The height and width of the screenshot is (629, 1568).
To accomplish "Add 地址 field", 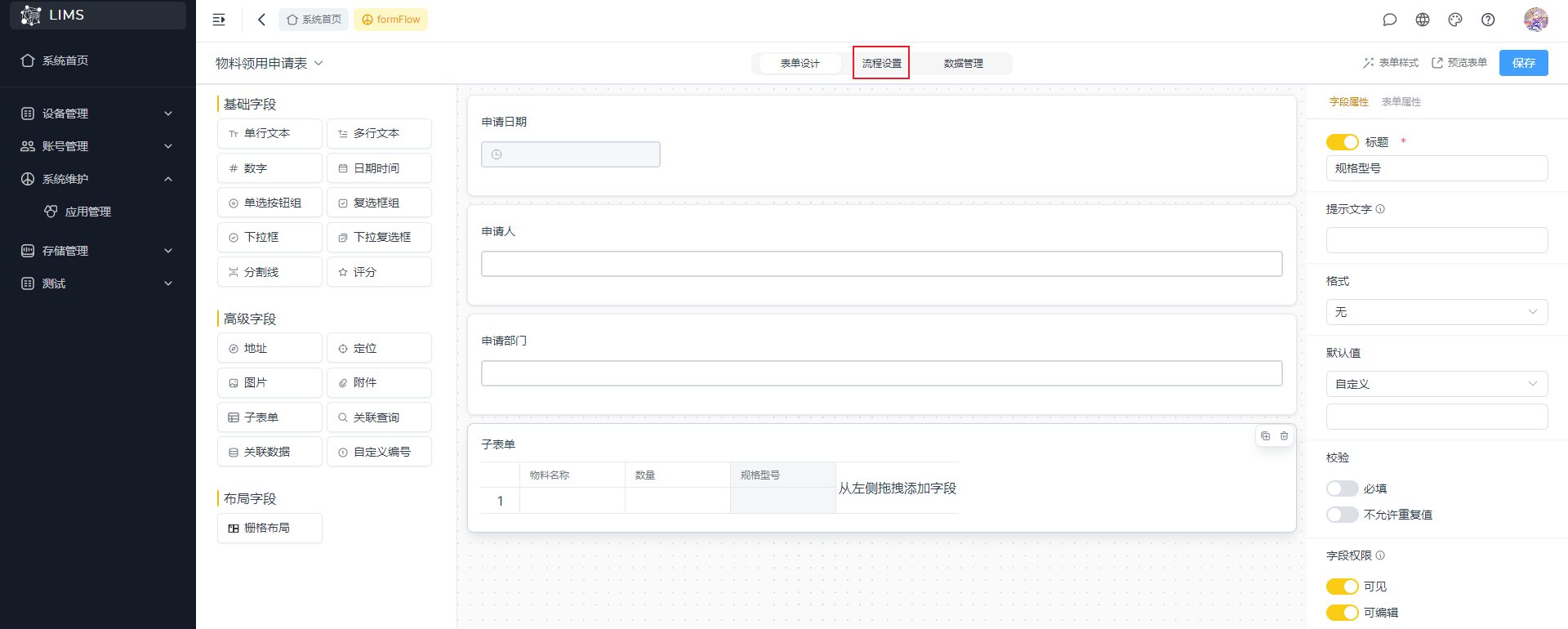I will pyautogui.click(x=269, y=348).
